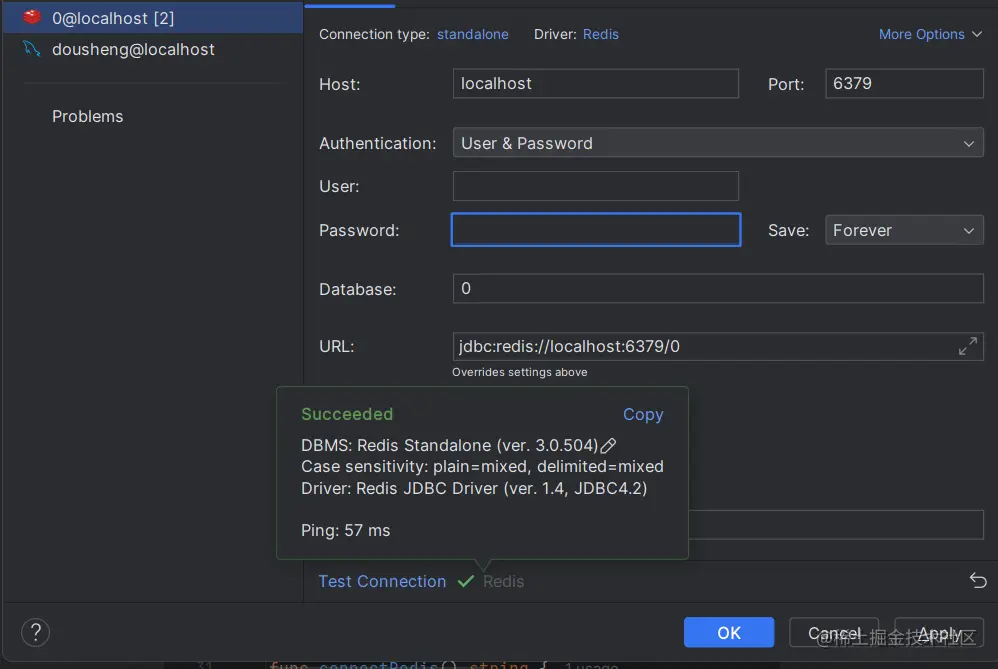
Task: Click the MySQL icon beside dousheng@localhost
Action: [x=33, y=49]
